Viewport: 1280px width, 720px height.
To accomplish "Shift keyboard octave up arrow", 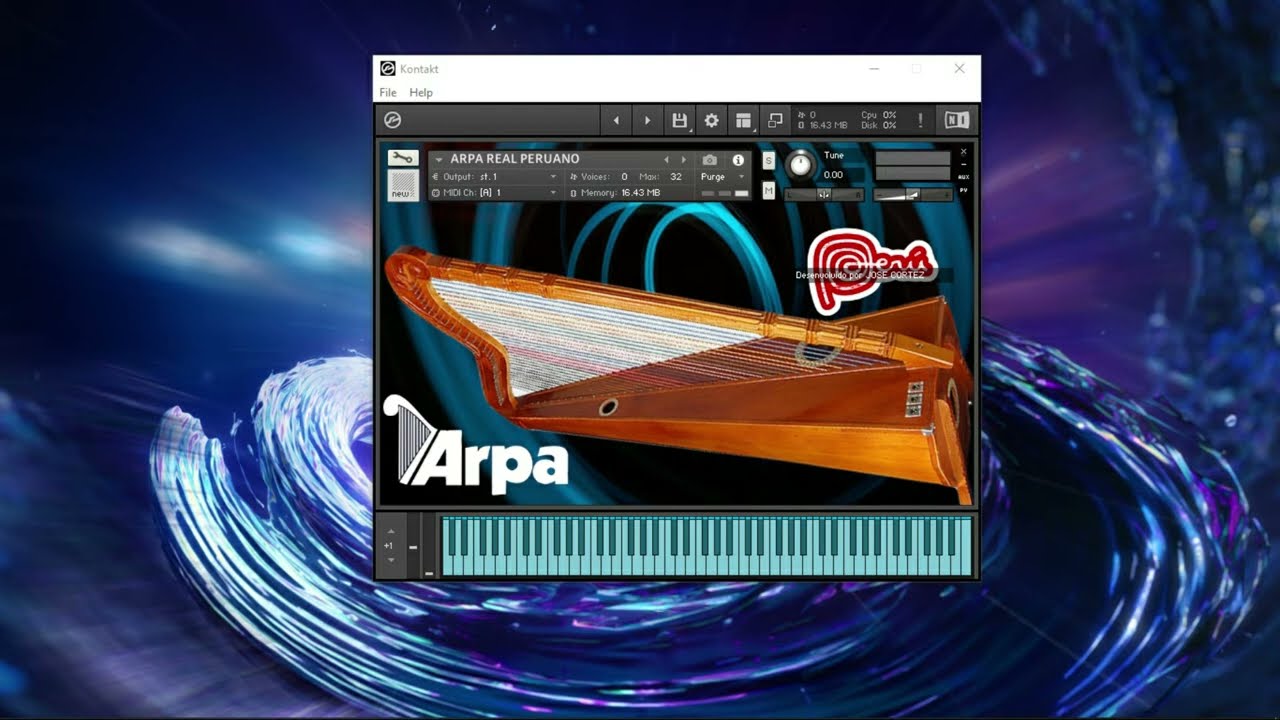I will (390, 532).
